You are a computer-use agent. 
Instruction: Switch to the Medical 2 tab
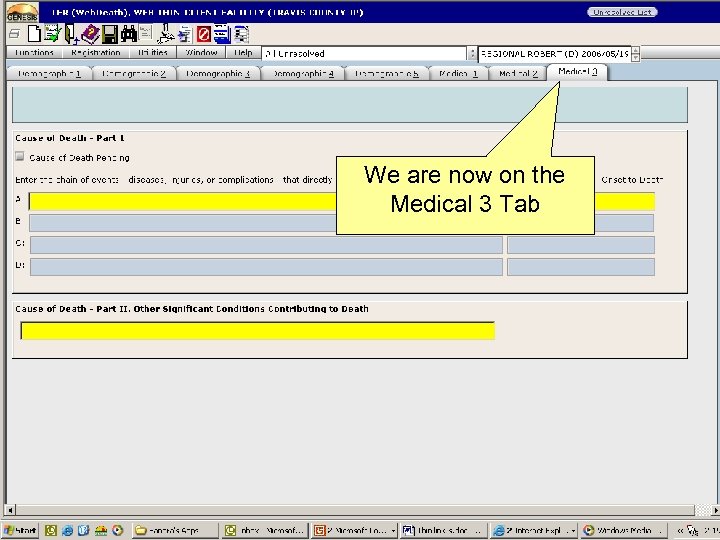point(518,73)
